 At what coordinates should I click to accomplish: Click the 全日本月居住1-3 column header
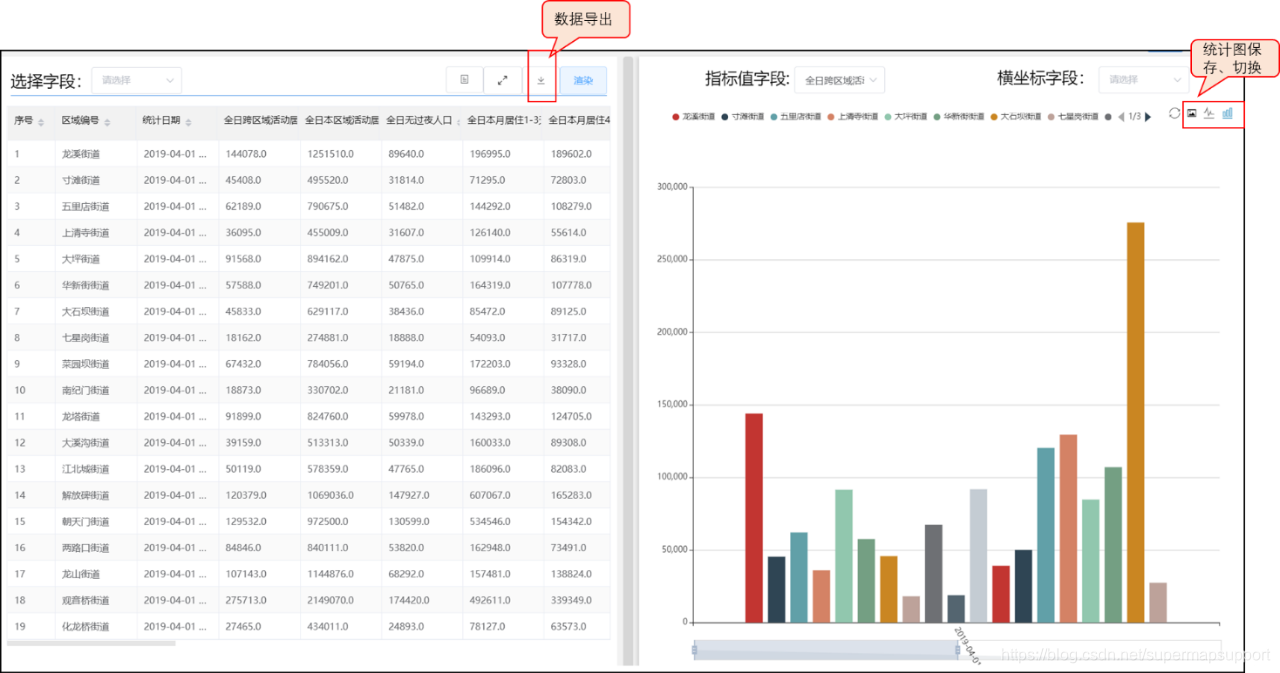click(503, 121)
